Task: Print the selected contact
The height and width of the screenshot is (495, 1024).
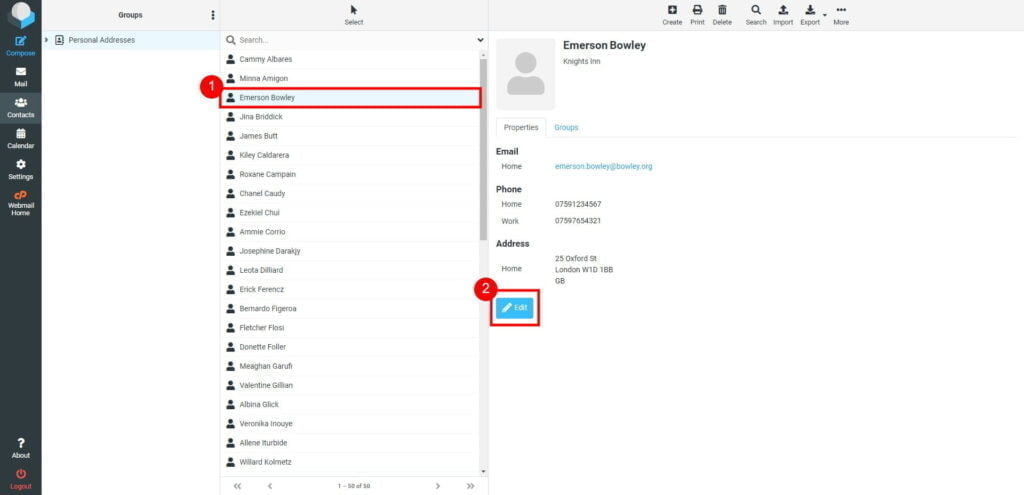Action: click(697, 15)
